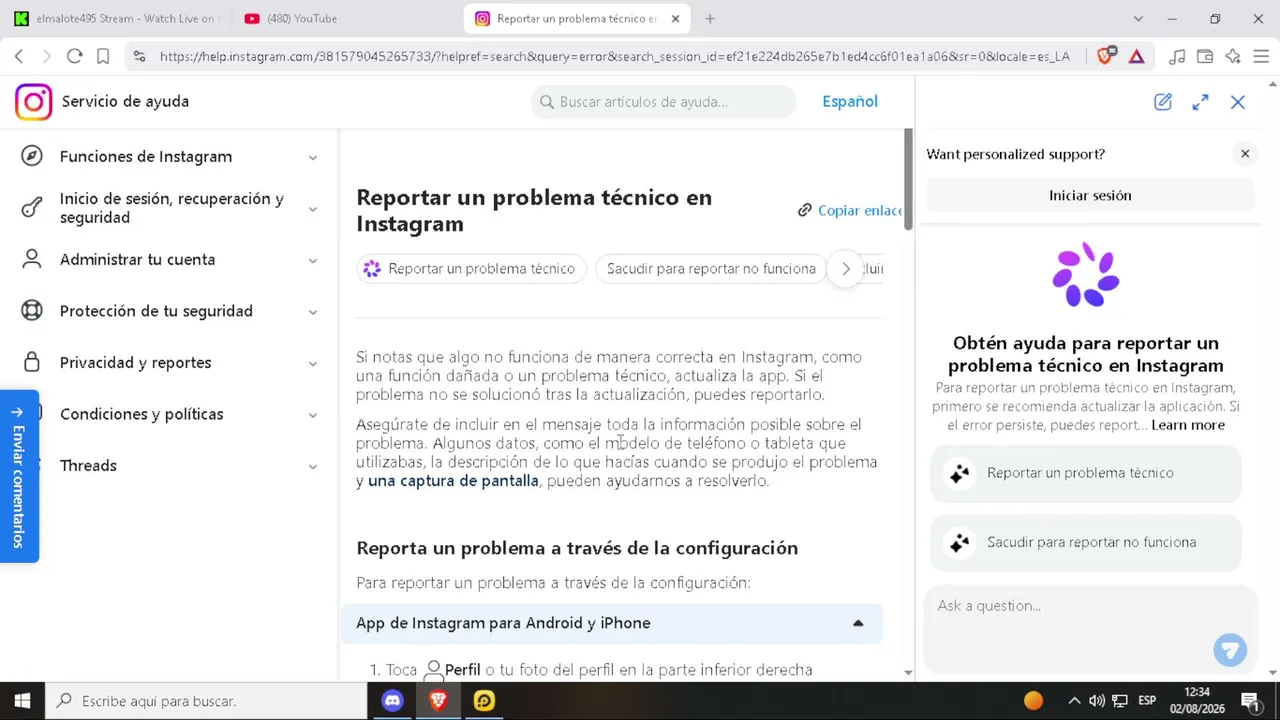Click Copiar enlace link
The image size is (1280, 720).
tap(859, 210)
